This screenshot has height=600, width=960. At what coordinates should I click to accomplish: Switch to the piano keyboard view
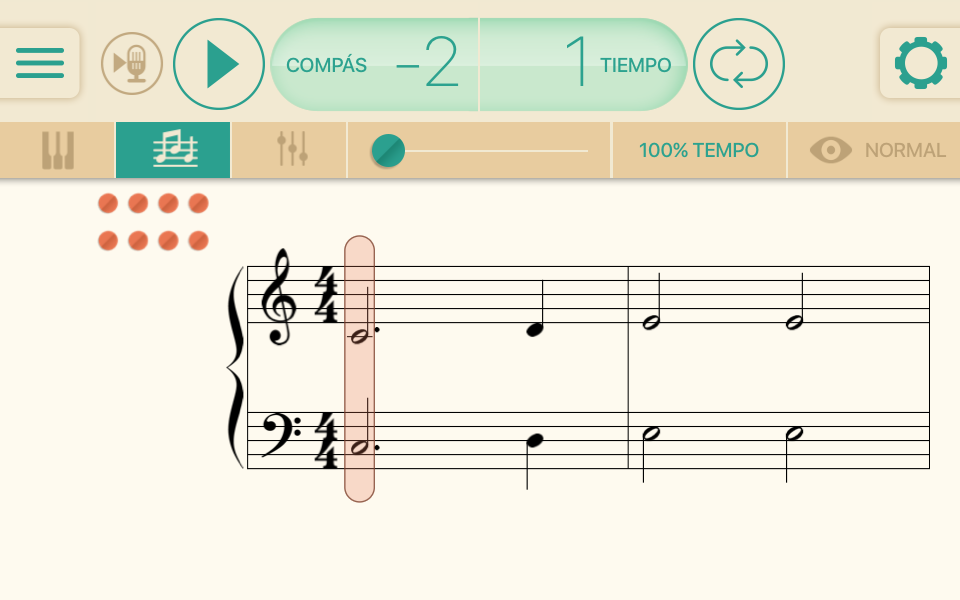tap(58, 150)
